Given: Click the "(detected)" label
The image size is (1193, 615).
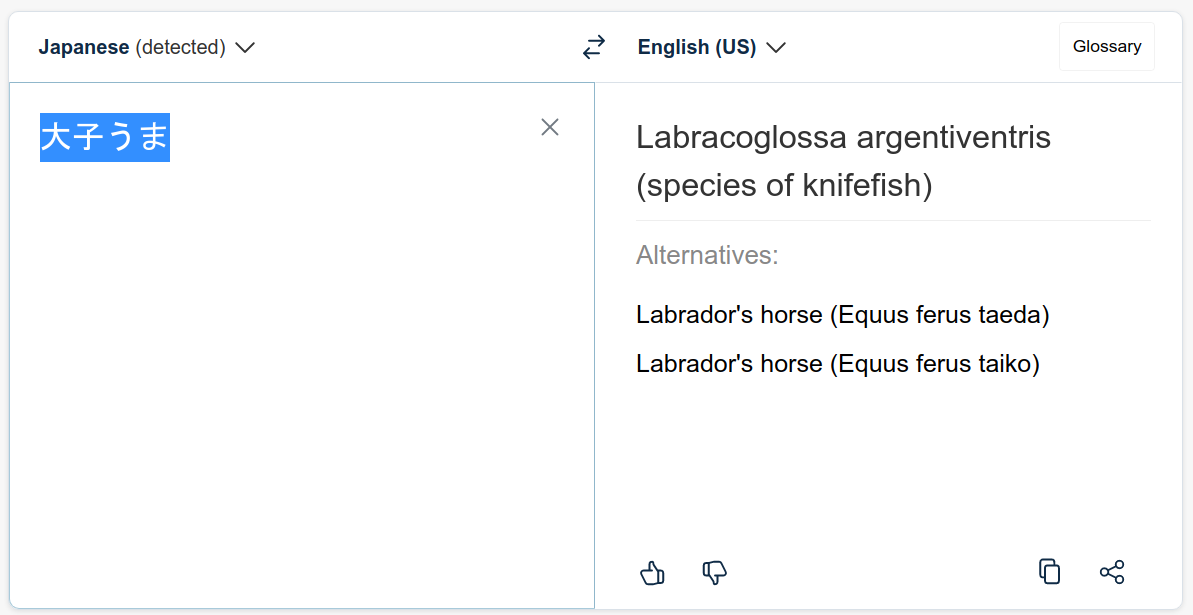Looking at the screenshot, I should 180,47.
